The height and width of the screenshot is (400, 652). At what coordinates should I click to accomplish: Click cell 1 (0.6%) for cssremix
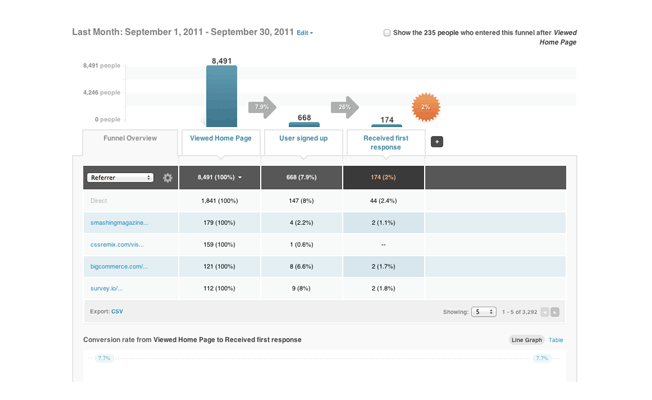pos(301,245)
